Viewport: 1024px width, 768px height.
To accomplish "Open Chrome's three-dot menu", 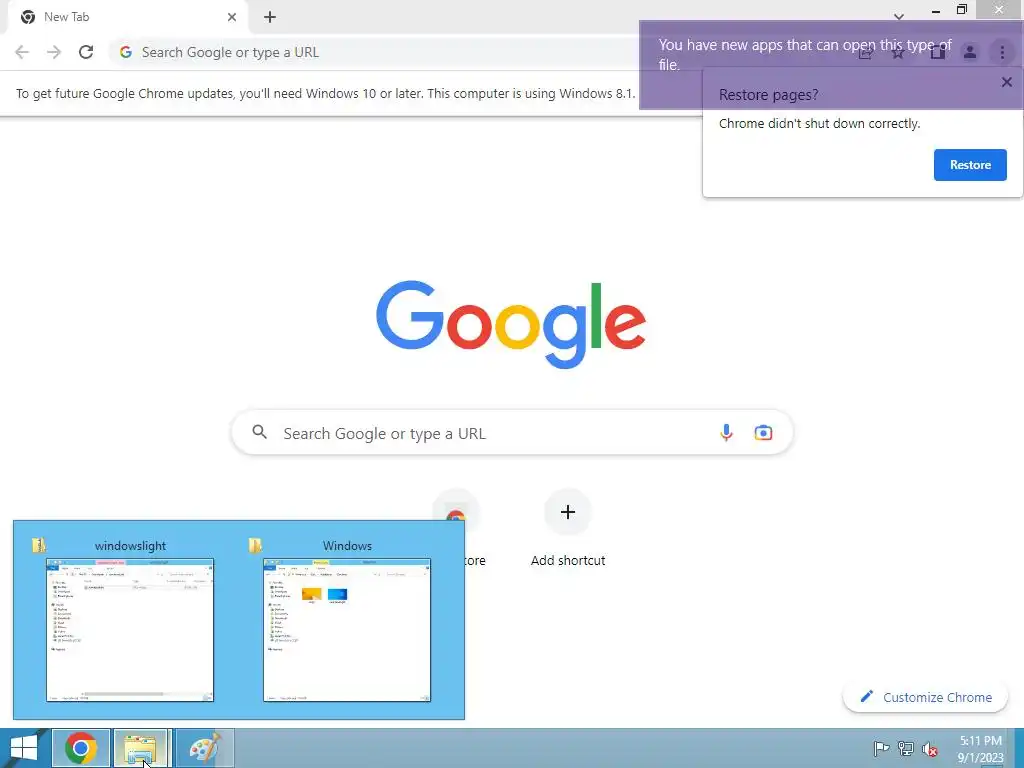I will pos(1002,52).
